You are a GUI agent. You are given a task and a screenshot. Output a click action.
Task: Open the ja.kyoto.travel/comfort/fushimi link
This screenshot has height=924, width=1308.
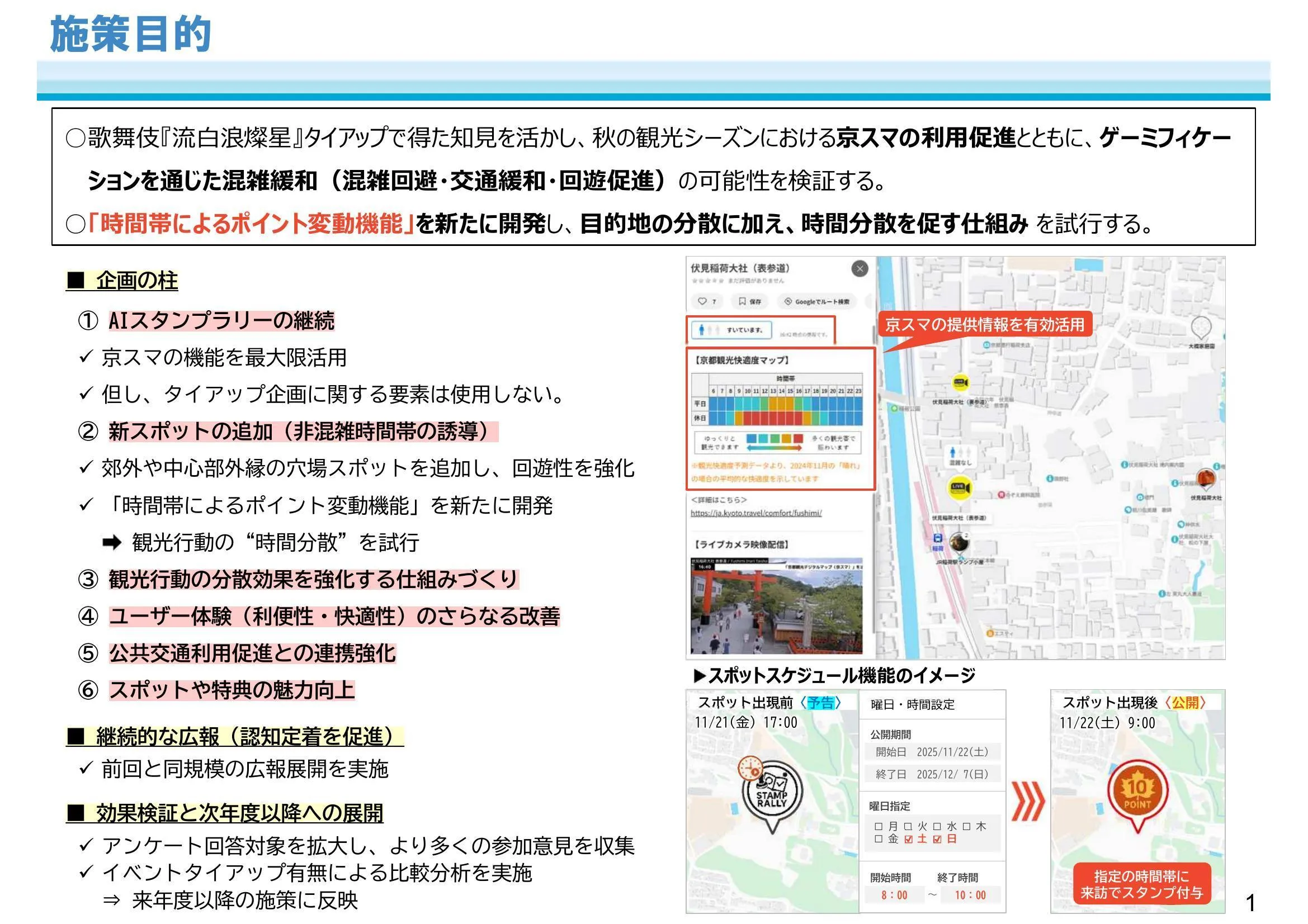click(756, 513)
